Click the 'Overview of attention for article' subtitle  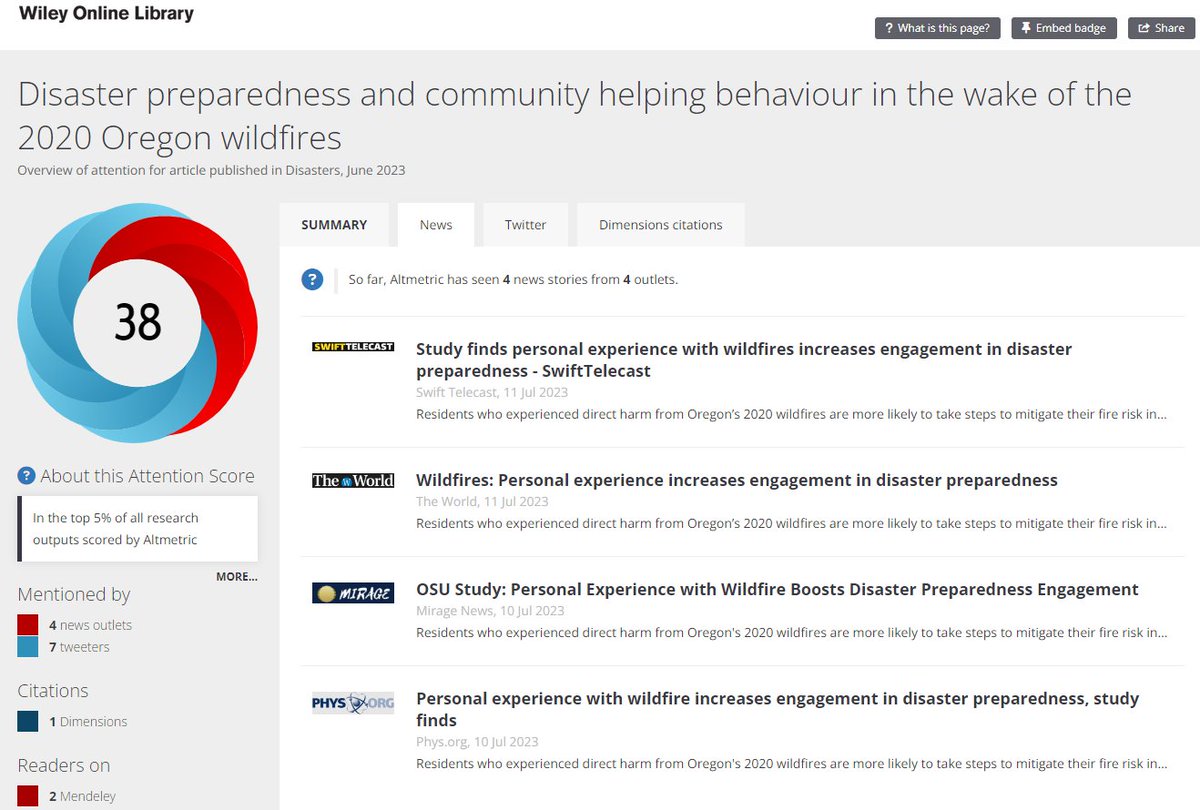tap(211, 170)
